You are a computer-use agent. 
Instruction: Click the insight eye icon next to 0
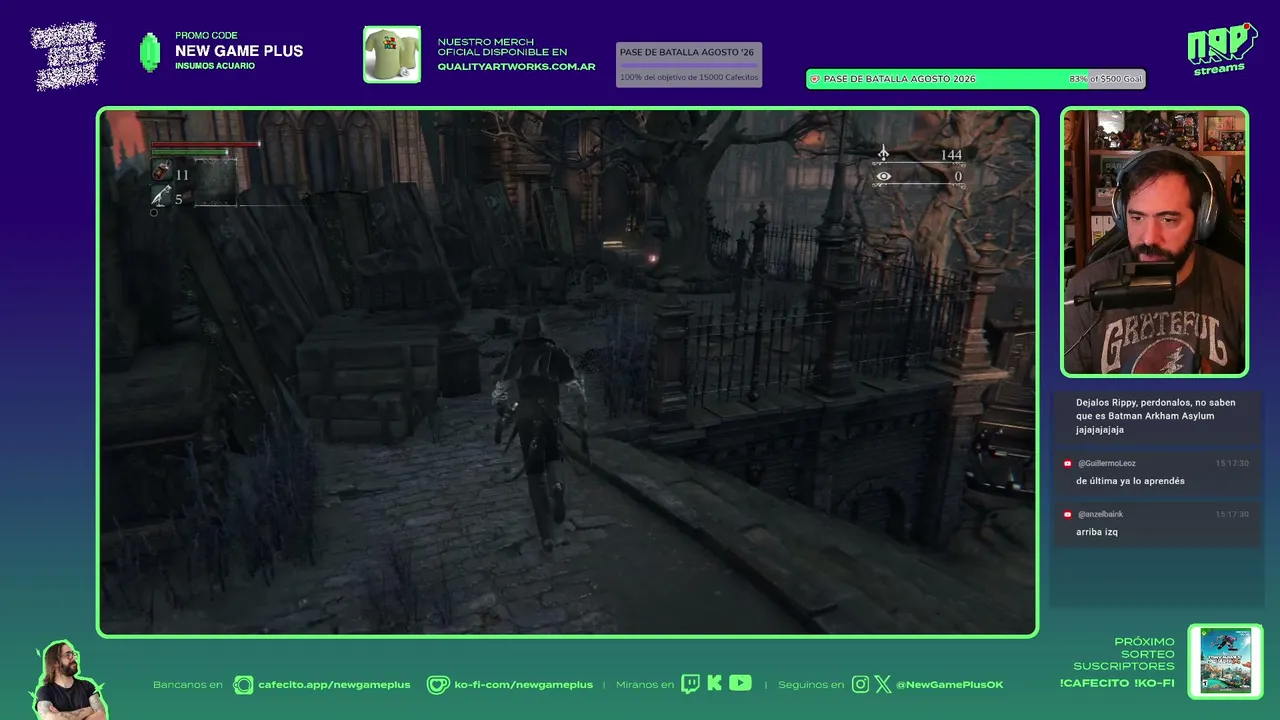883,177
